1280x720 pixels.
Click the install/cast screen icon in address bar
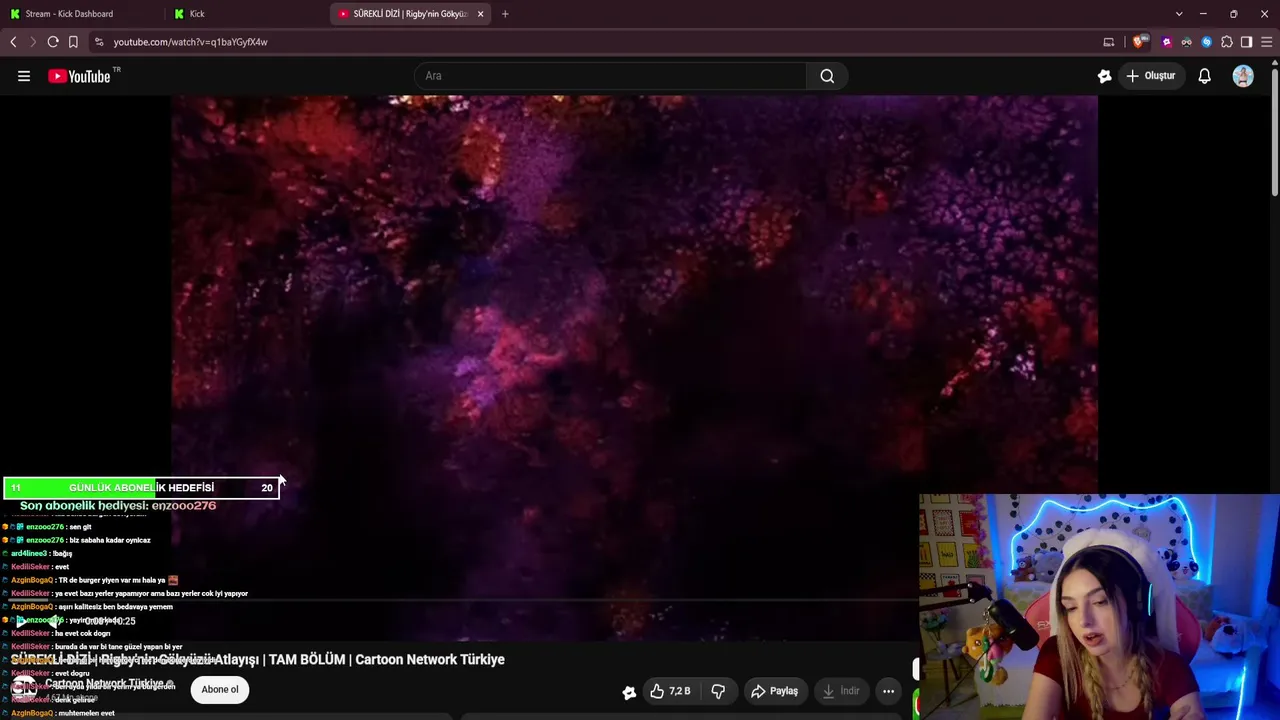click(1108, 42)
